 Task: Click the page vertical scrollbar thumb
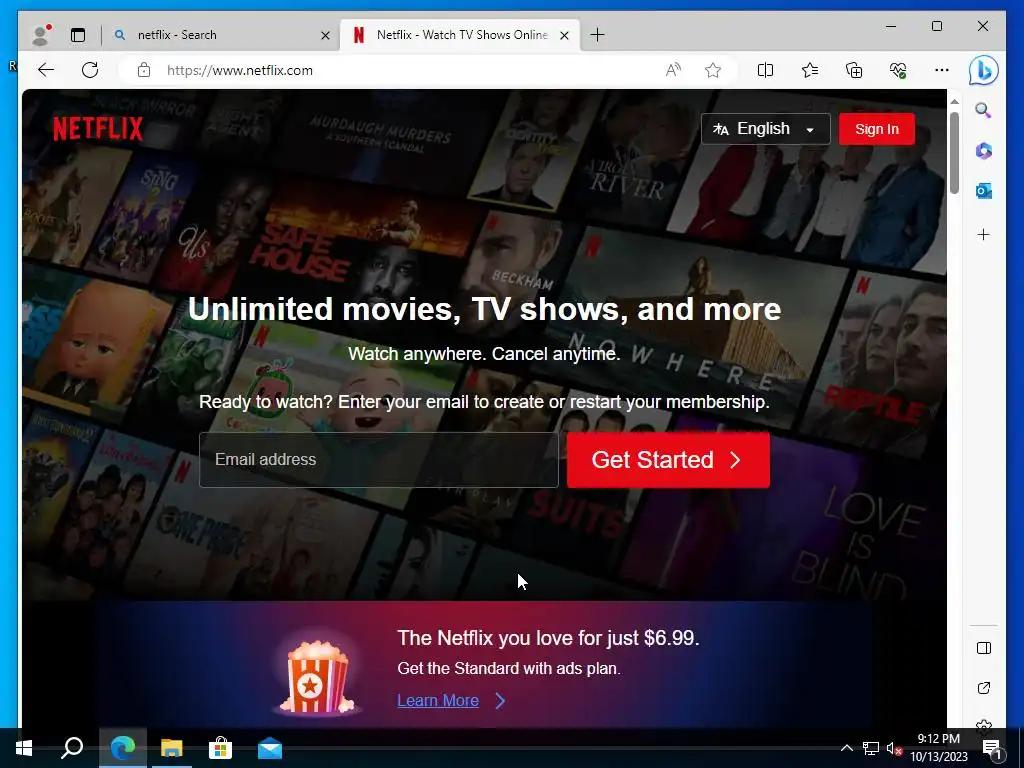point(954,153)
